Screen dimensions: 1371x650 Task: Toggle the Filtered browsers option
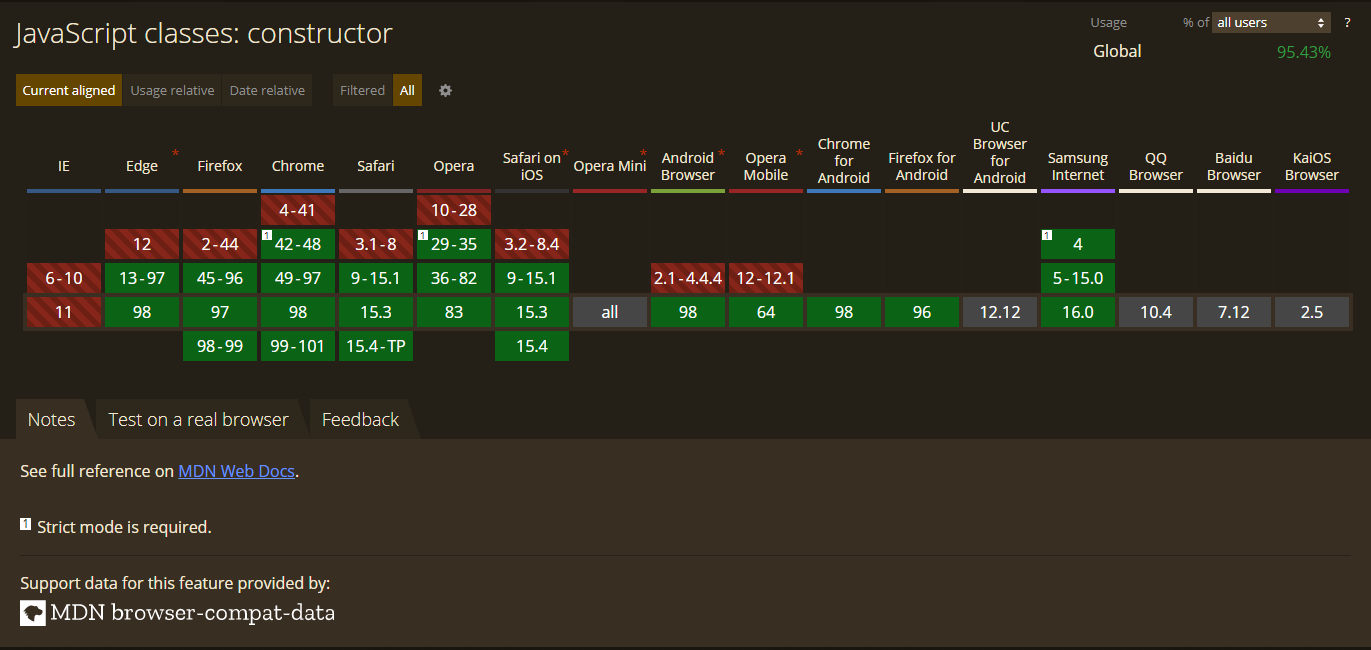tap(362, 90)
